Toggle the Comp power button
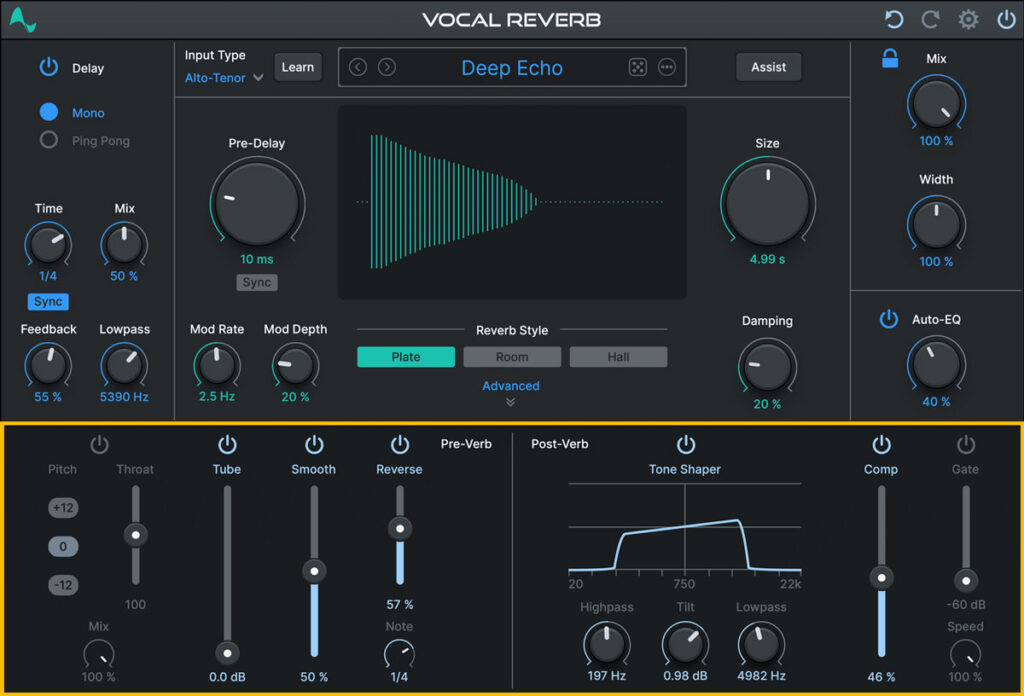The image size is (1024, 696). pyautogui.click(x=881, y=444)
